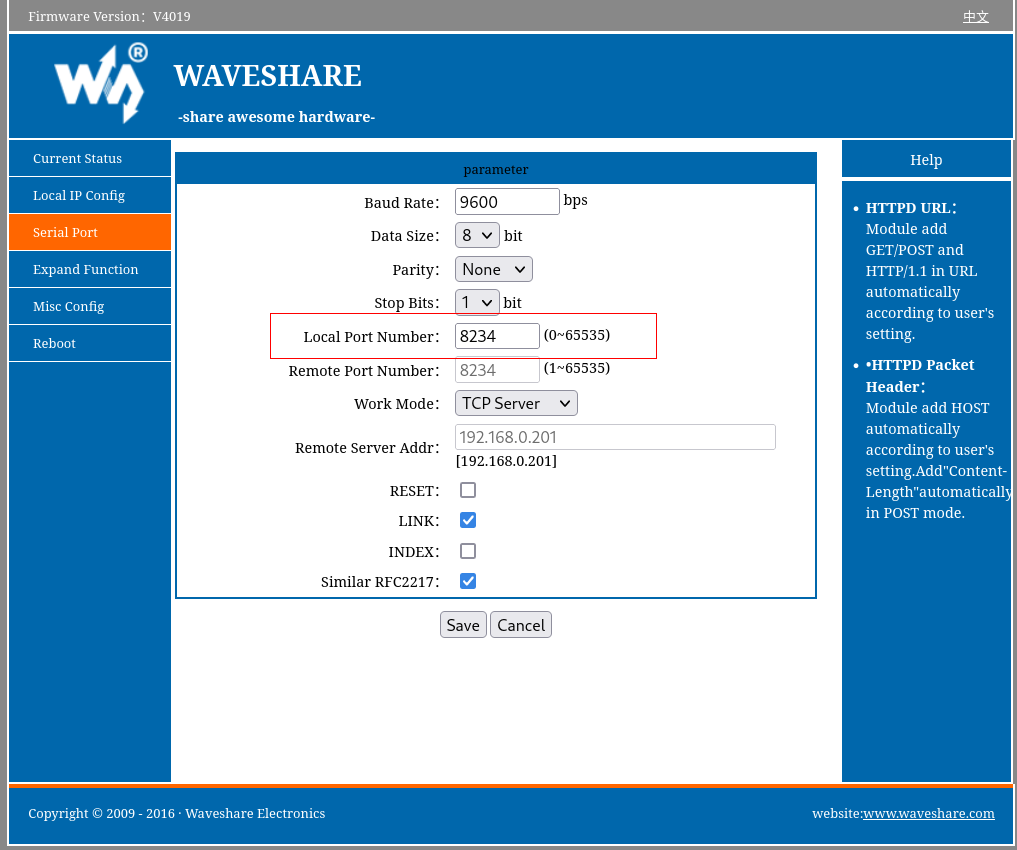Click the HTTPD URL help heading
This screenshot has height=850, width=1017.
tap(911, 208)
